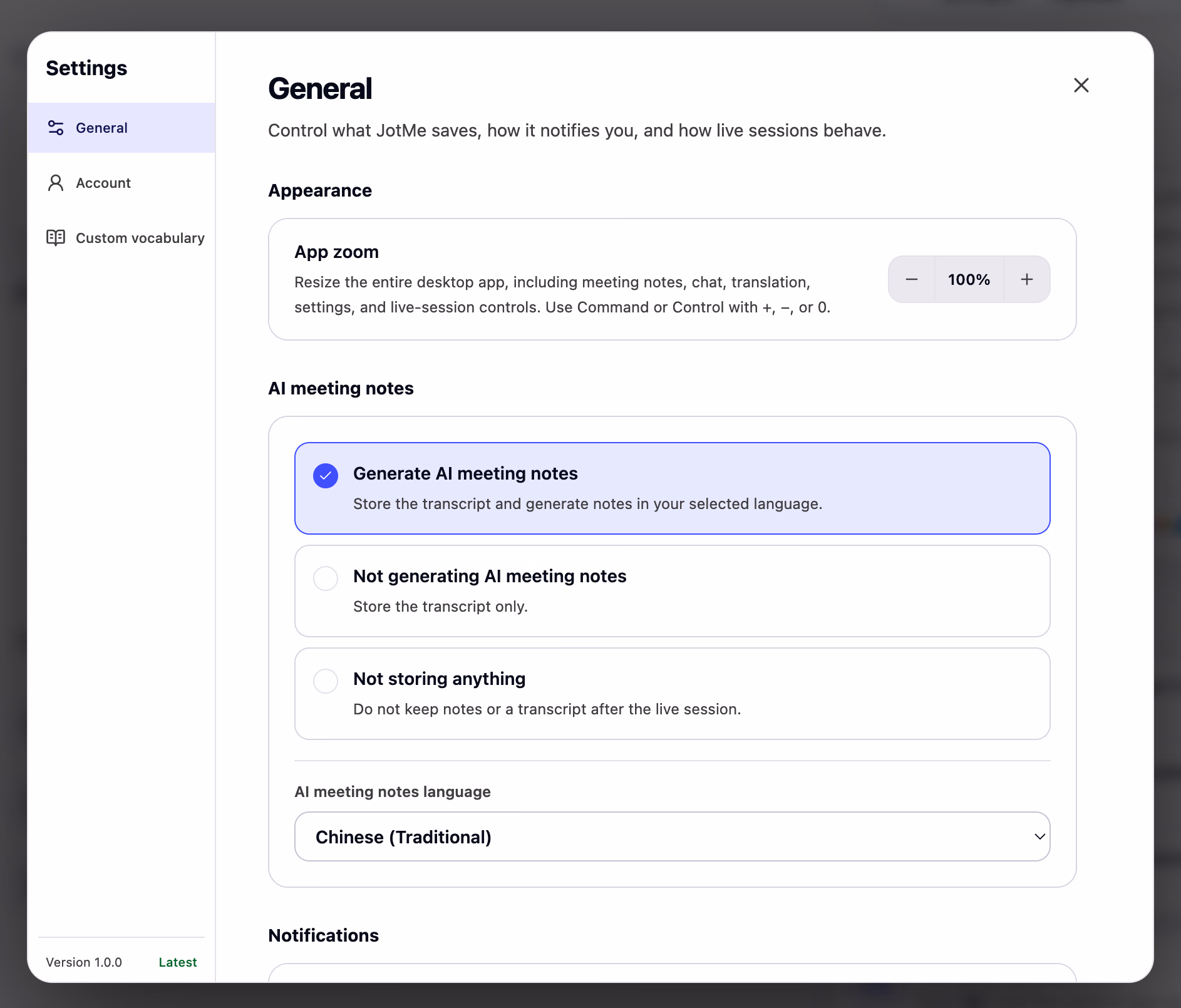
Task: Click the Version 1.0.0 text
Action: 84,962
